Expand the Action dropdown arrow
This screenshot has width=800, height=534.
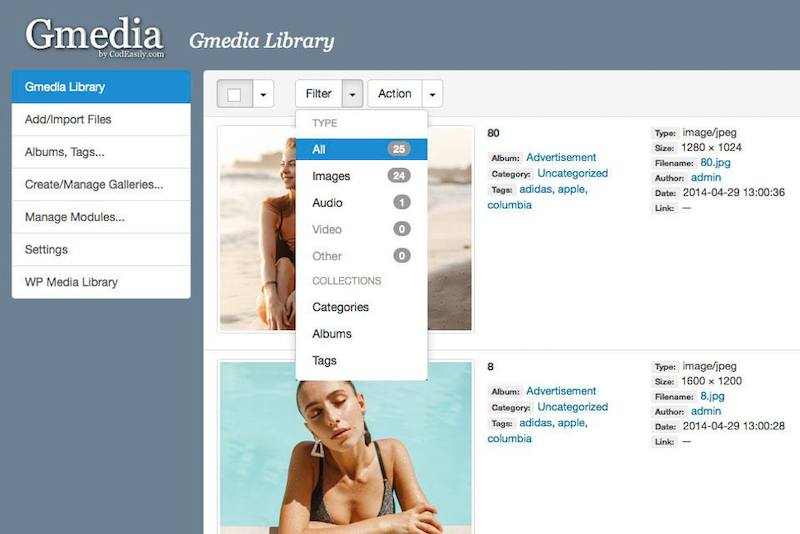coord(432,94)
